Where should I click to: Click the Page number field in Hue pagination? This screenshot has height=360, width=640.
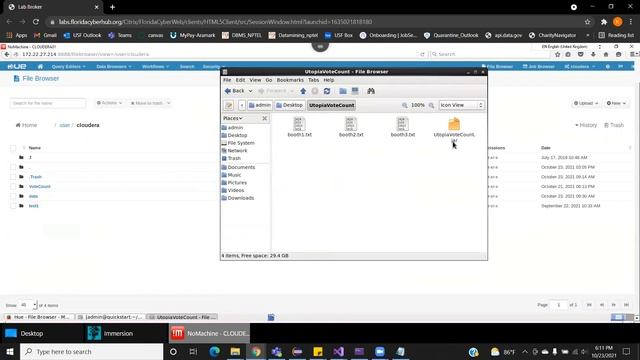(x=559, y=305)
